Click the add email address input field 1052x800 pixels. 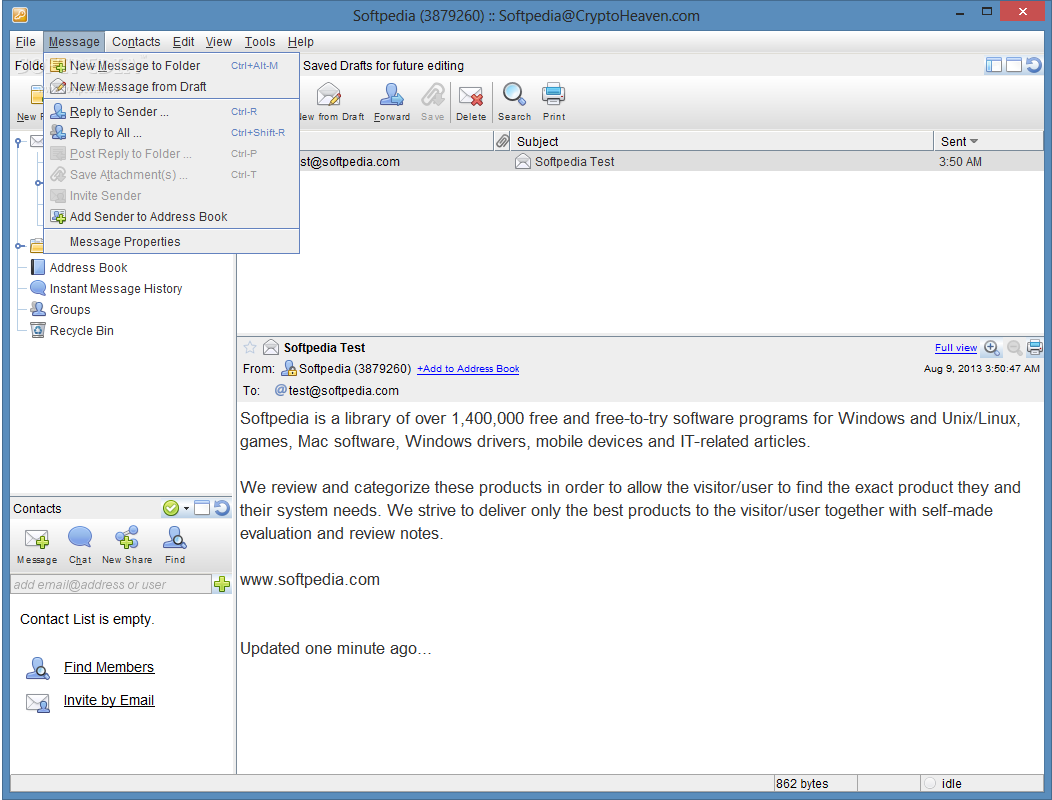coord(111,585)
